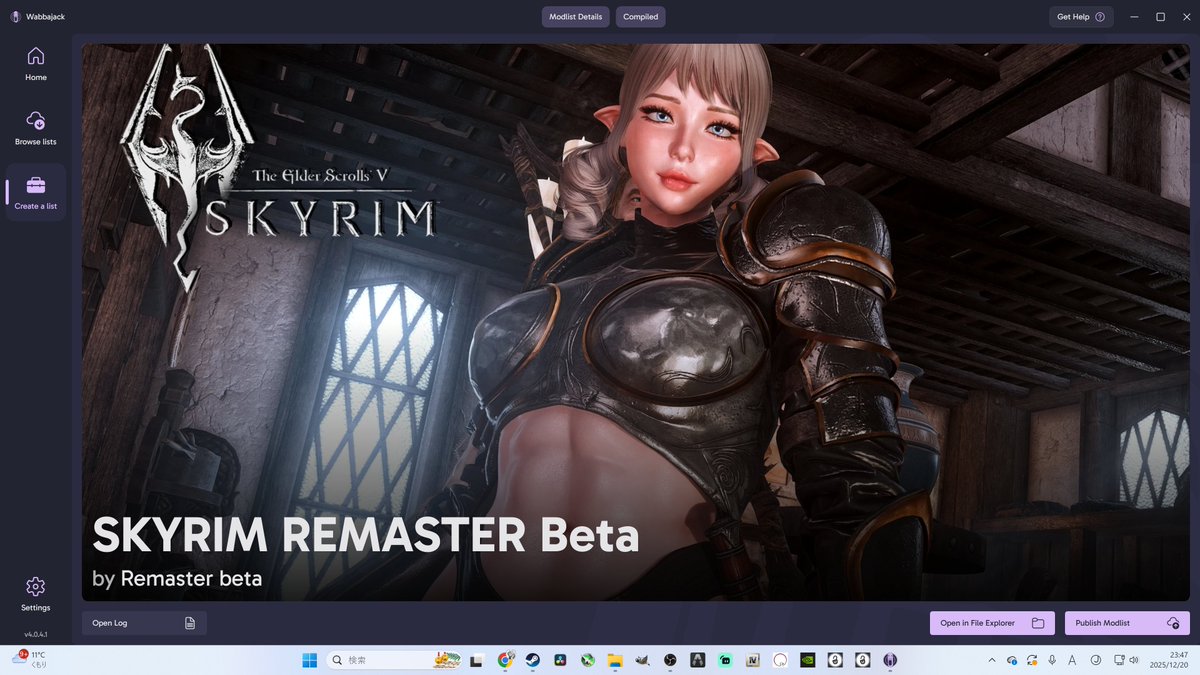Click the Publish Modlist button

pyautogui.click(x=1127, y=623)
